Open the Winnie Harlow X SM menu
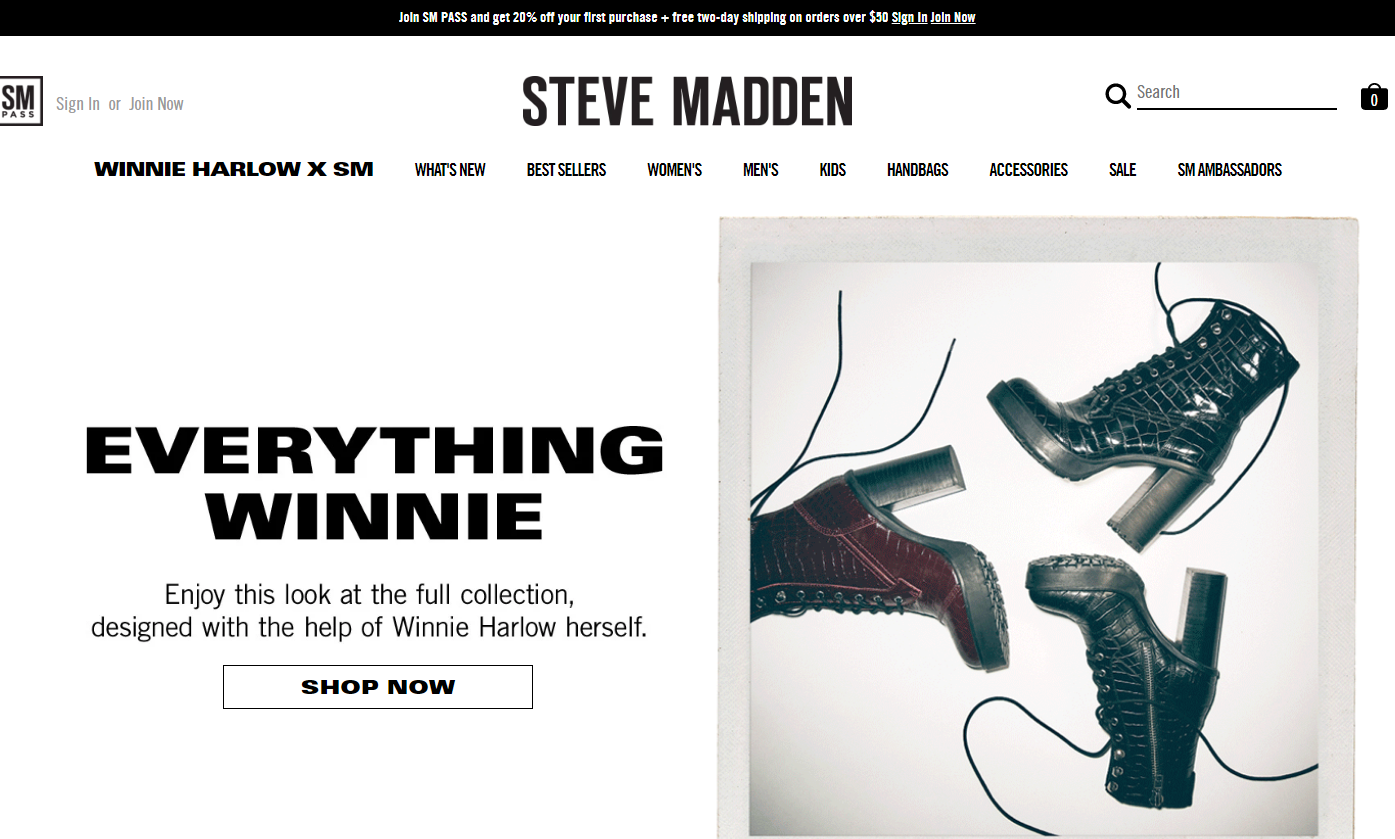The image size is (1395, 839). pos(234,170)
